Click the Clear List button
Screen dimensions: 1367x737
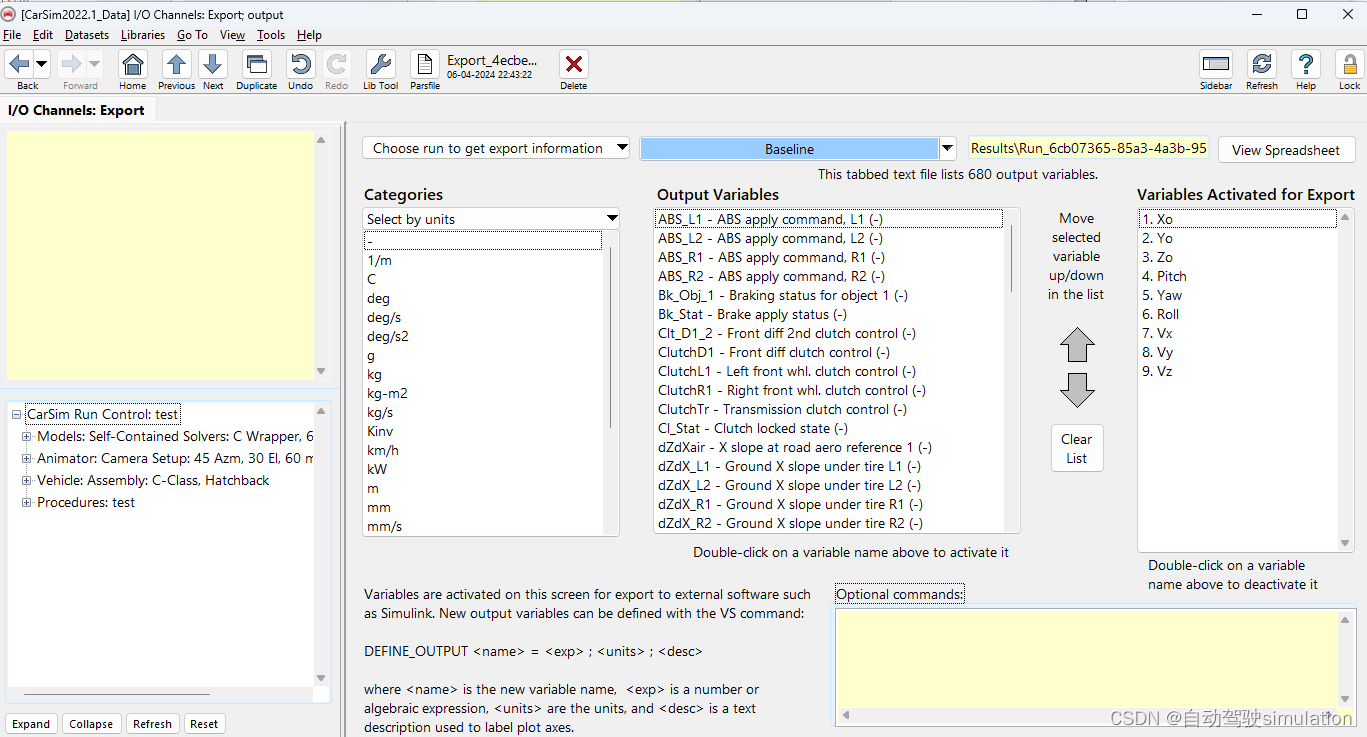click(1077, 448)
